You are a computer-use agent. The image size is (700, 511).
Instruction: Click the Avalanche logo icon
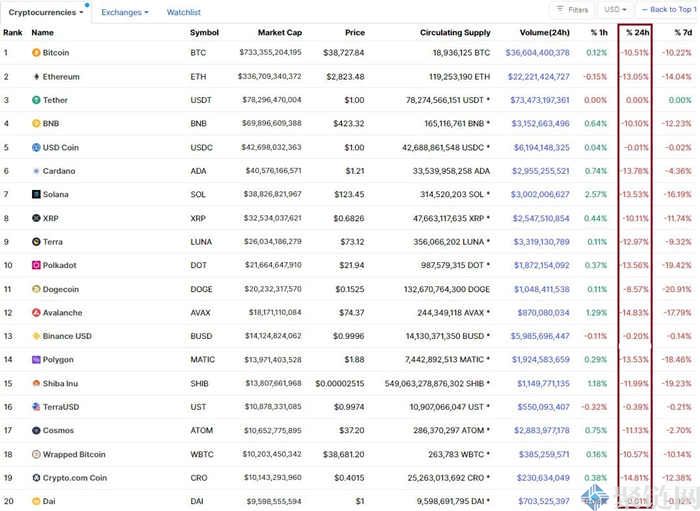coord(36,312)
